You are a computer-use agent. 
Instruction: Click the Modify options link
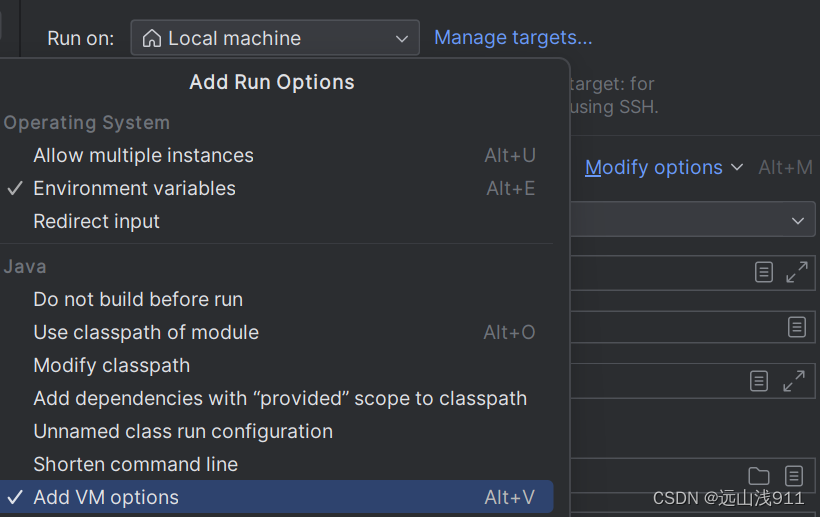[x=653, y=168]
